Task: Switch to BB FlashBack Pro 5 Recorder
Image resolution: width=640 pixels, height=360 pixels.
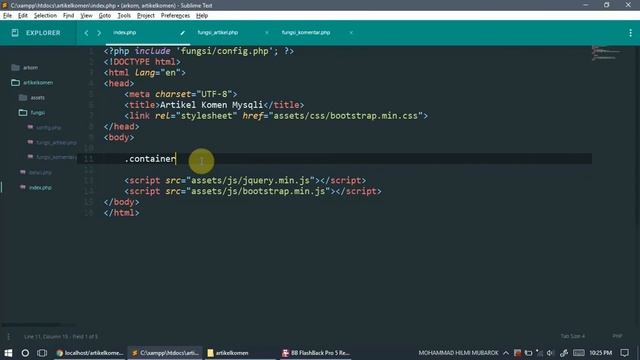Action: (316, 353)
